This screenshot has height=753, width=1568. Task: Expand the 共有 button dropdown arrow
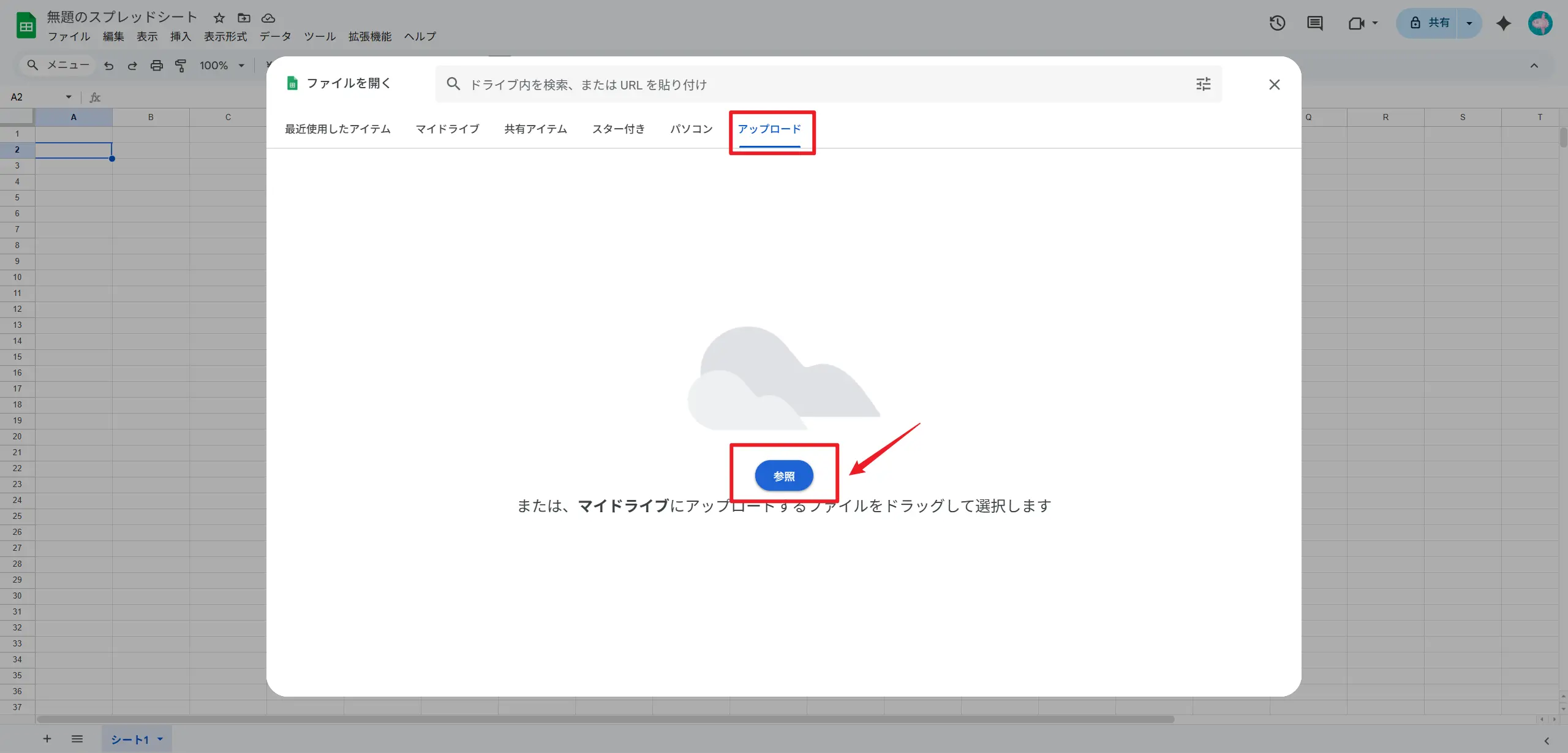pyautogui.click(x=1469, y=23)
